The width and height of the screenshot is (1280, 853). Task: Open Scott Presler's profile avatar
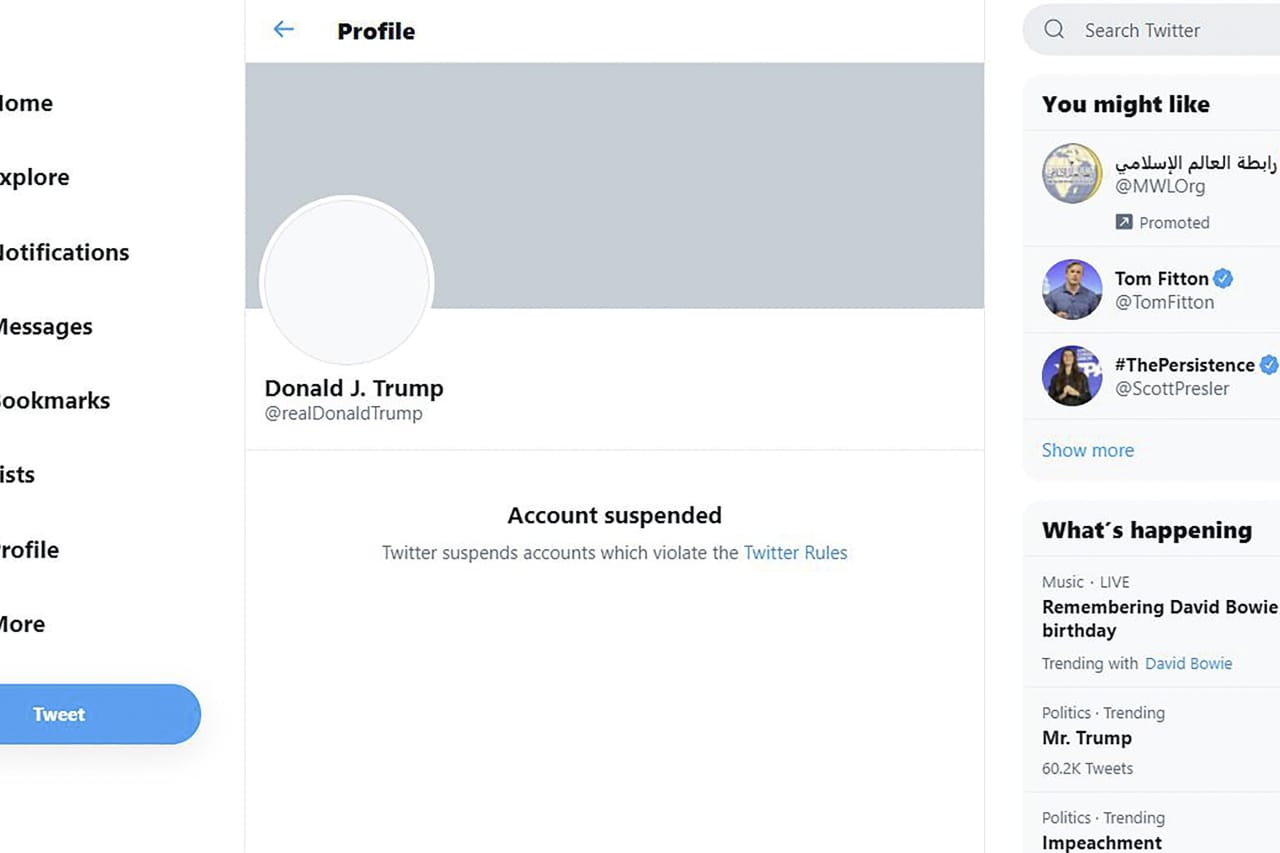(x=1072, y=376)
